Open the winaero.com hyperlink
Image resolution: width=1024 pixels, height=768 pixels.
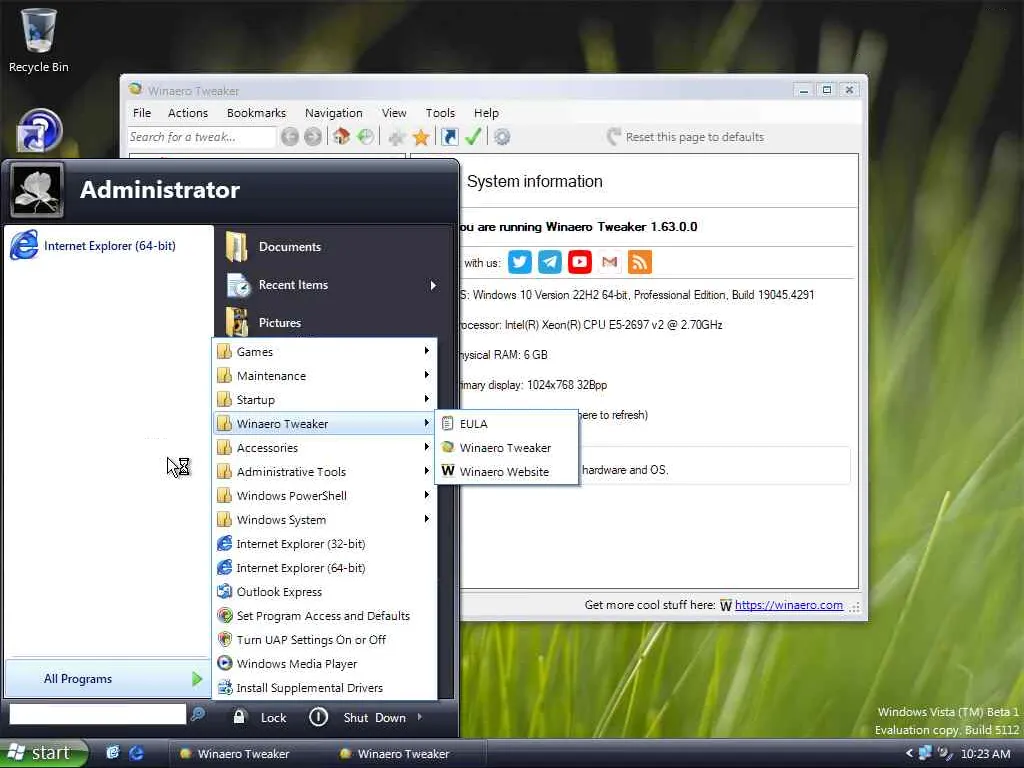[x=788, y=605]
